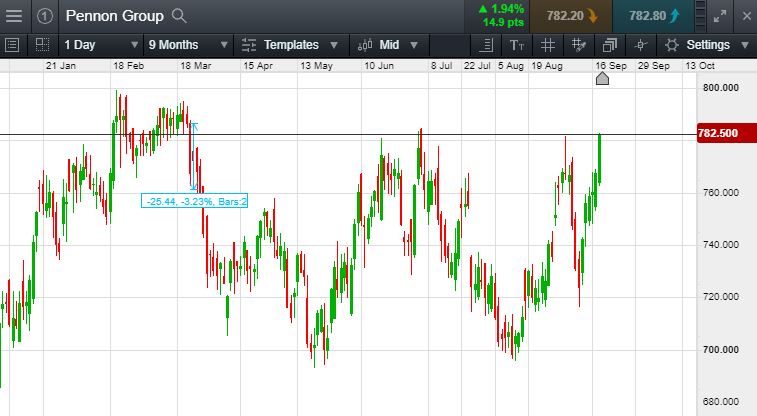
Task: Select the text annotation tool
Action: tap(517, 46)
